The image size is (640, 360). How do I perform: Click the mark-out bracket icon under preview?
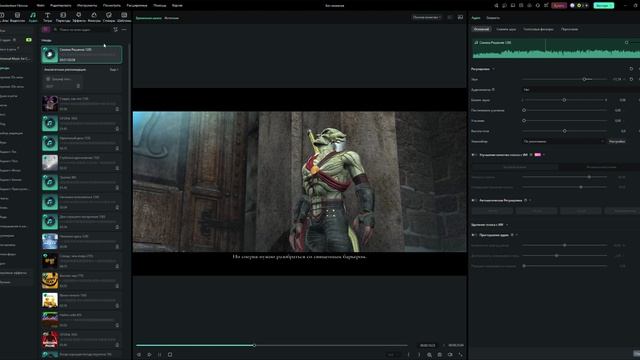click(x=419, y=355)
